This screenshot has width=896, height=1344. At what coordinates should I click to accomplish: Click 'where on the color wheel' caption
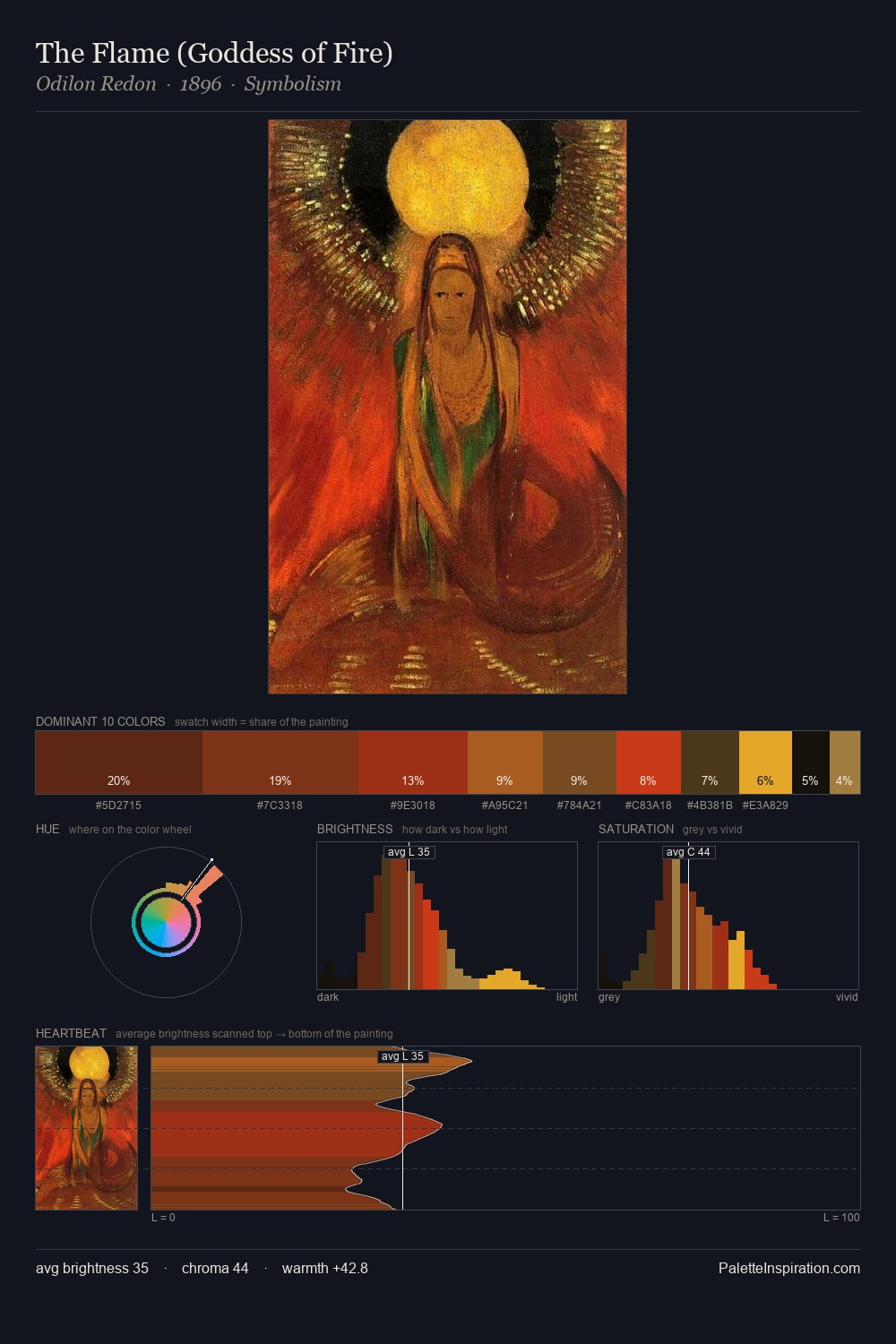130,830
